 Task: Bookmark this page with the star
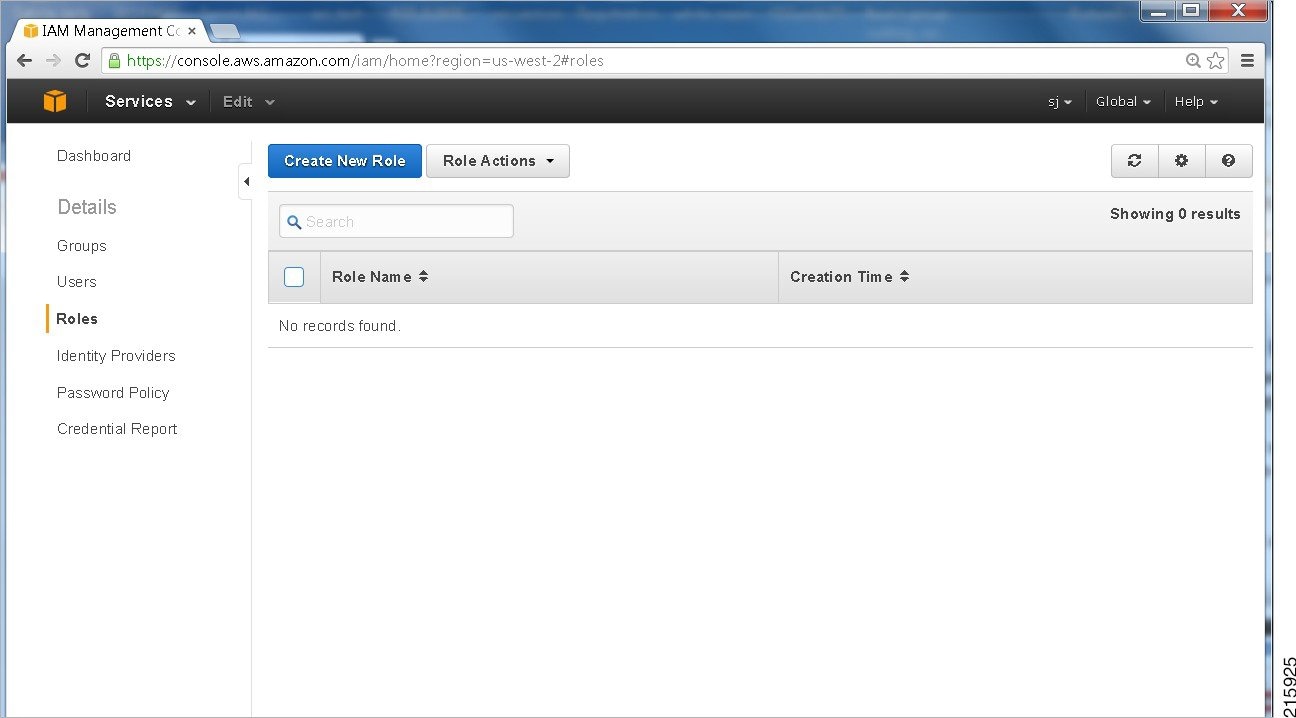click(x=1216, y=61)
